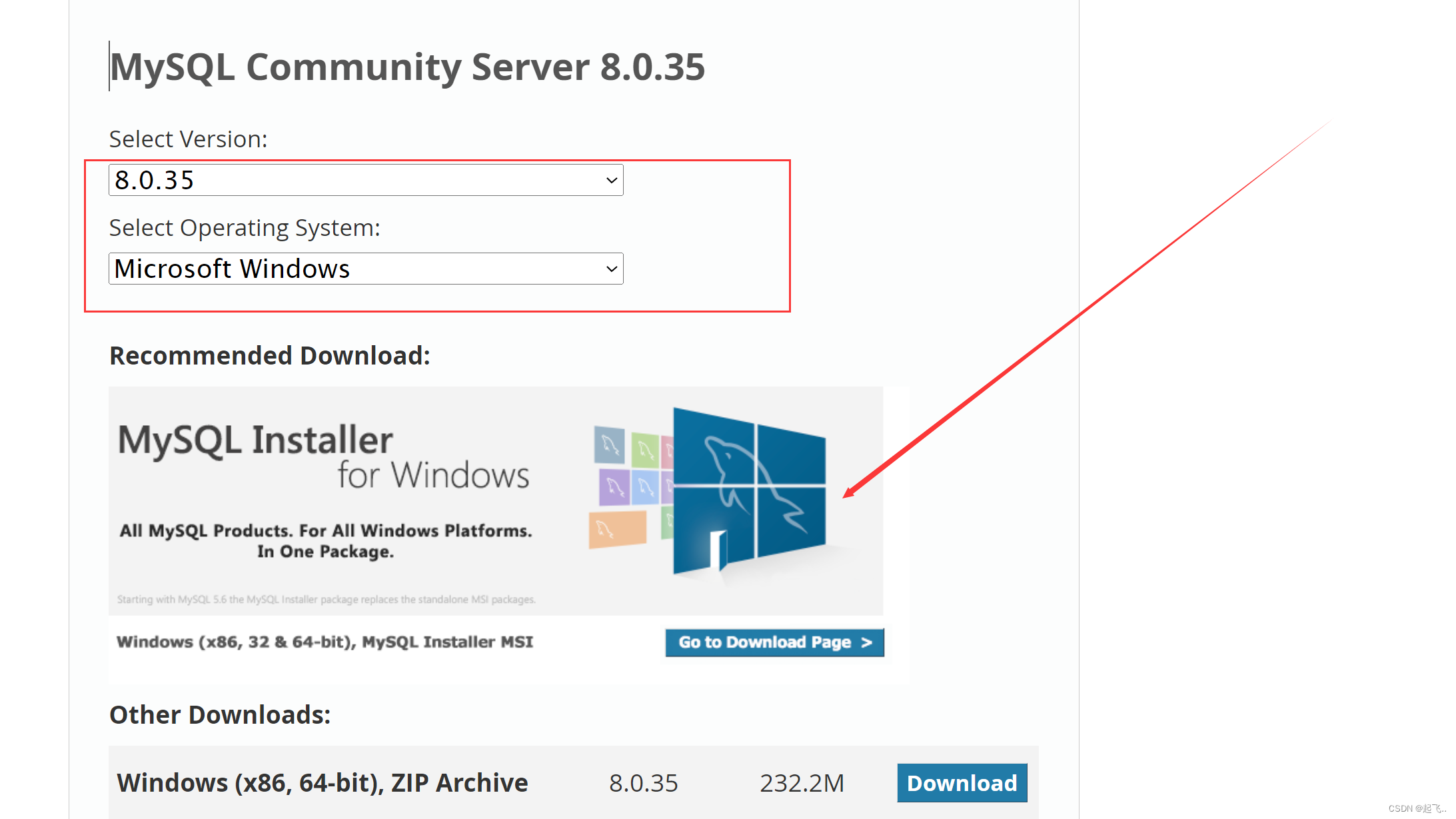Click the Recommended Download heading
The width and height of the screenshot is (1456, 819).
coord(269,355)
